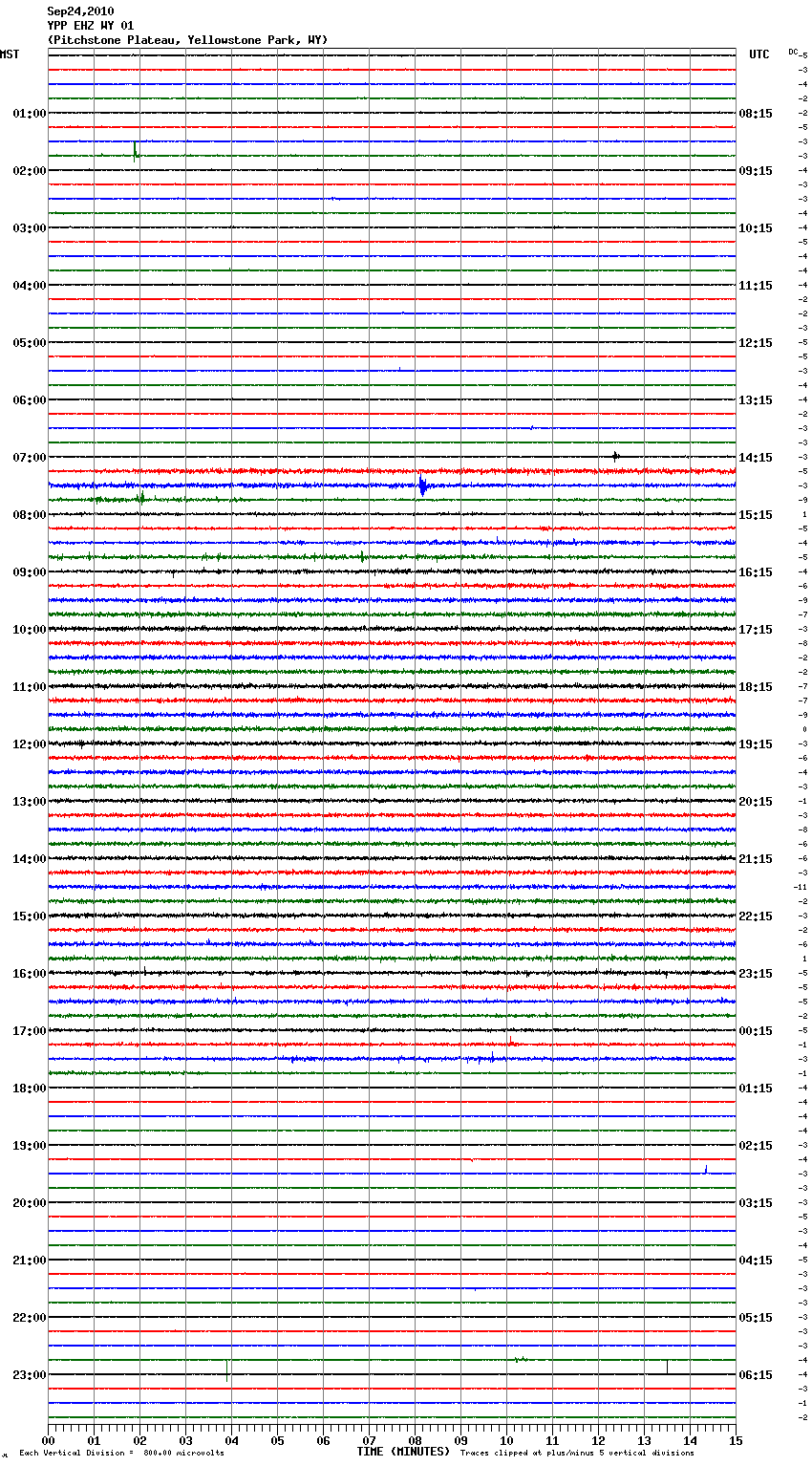Select the 11:00 MST time label
This screenshot has height=1466, width=812.
click(29, 687)
